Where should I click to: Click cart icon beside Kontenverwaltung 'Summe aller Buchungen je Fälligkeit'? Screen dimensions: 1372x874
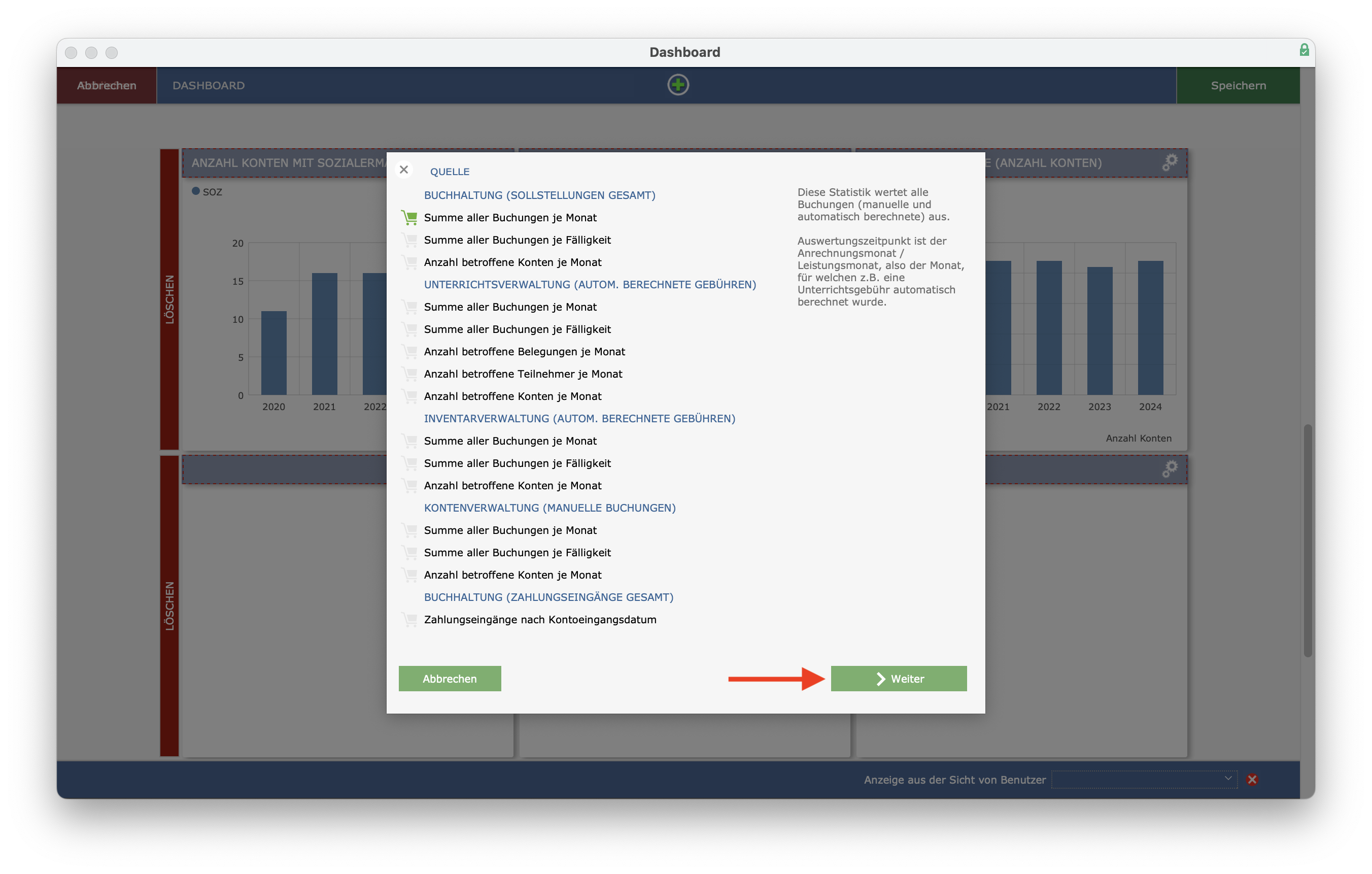click(409, 552)
